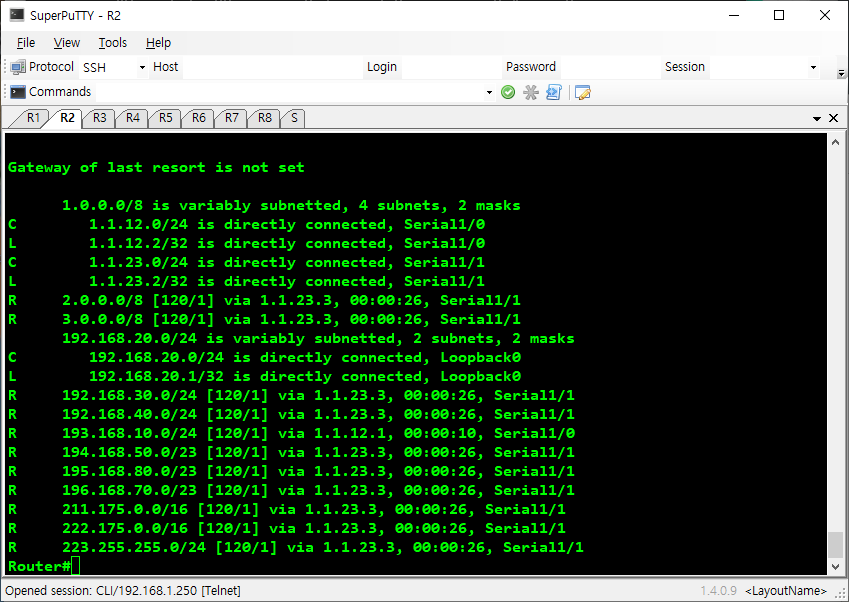Screen dimensions: 849x602
Task: Click the Commands input field
Action: (290, 93)
